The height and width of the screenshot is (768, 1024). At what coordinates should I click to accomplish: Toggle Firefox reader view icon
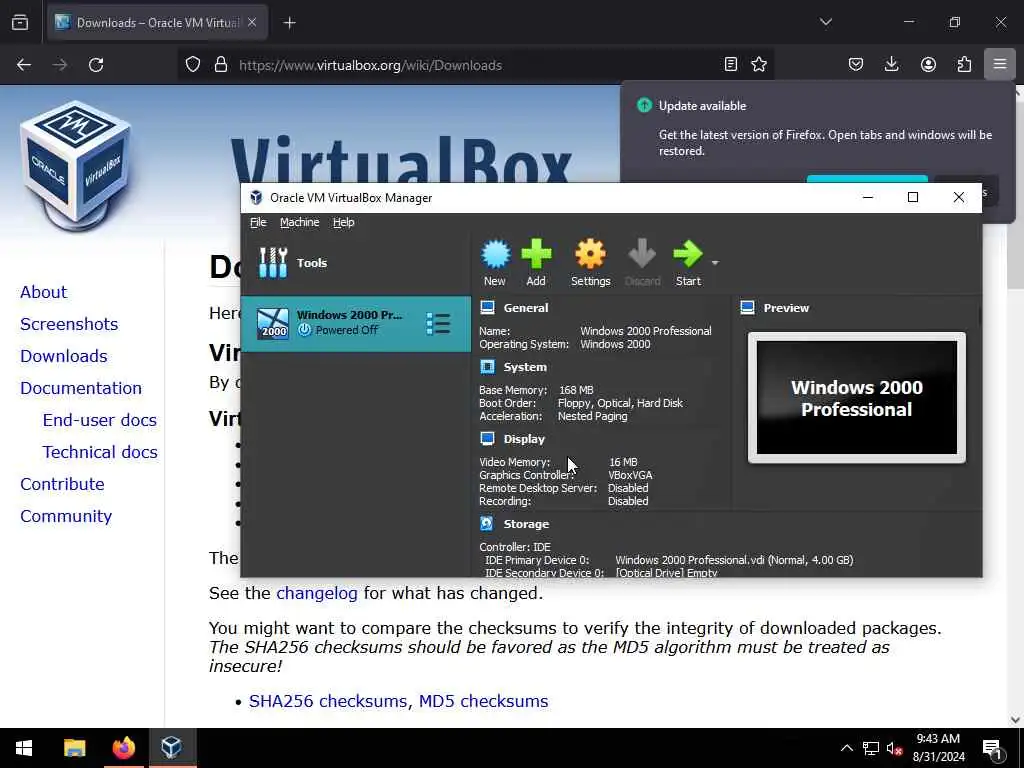[731, 64]
